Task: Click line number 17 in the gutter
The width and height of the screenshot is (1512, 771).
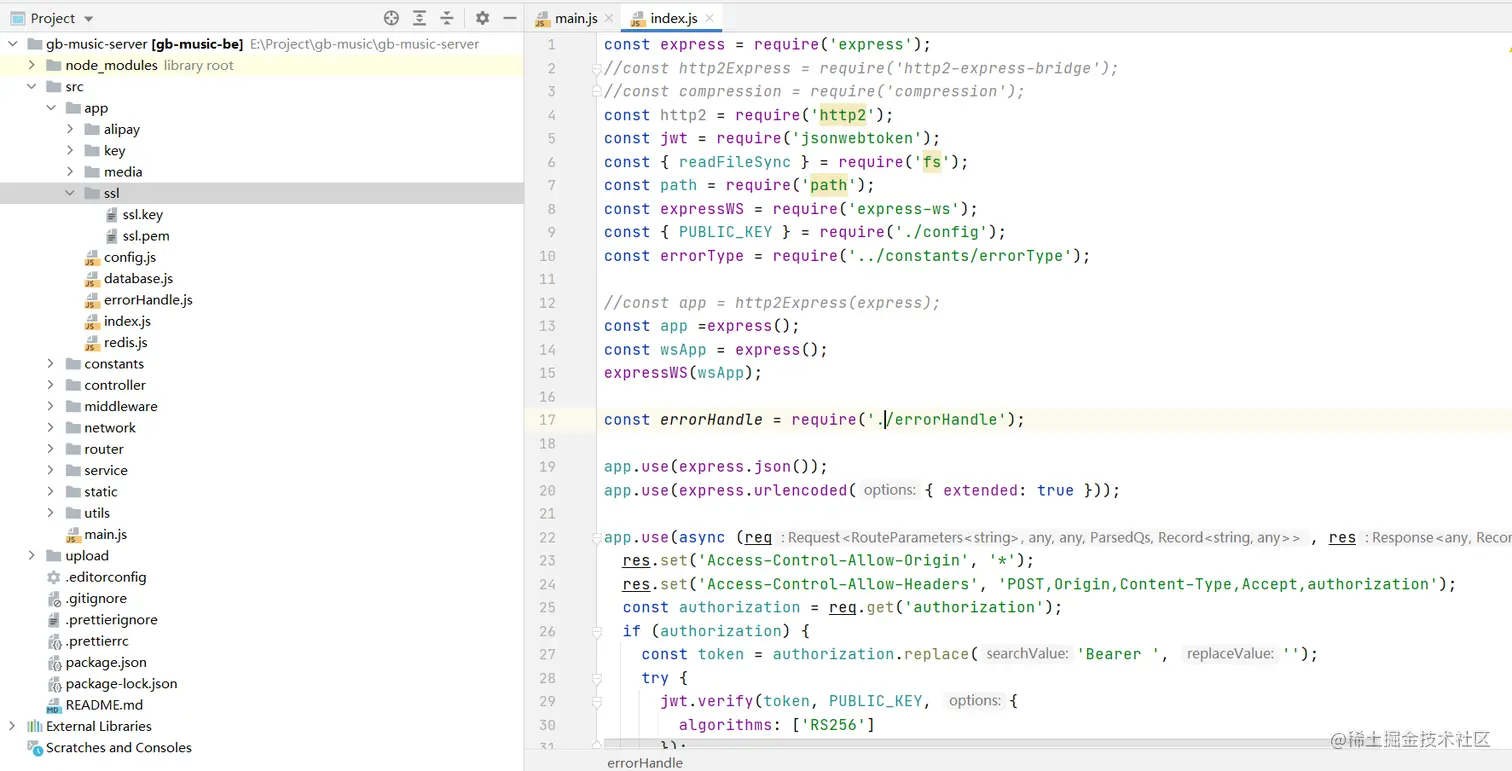Action: [x=547, y=420]
